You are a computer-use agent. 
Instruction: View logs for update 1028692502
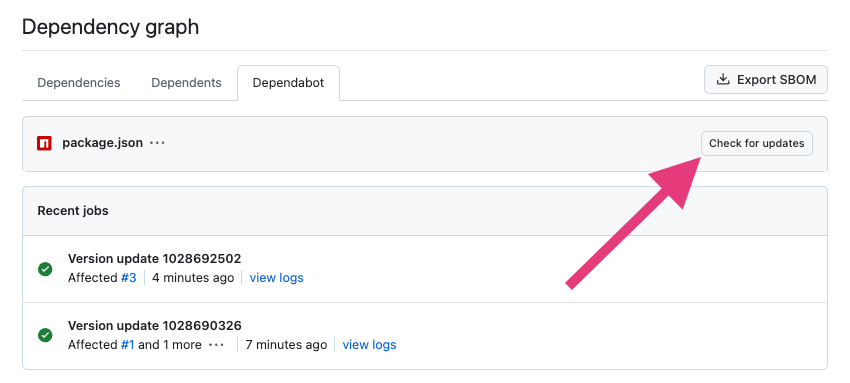276,278
